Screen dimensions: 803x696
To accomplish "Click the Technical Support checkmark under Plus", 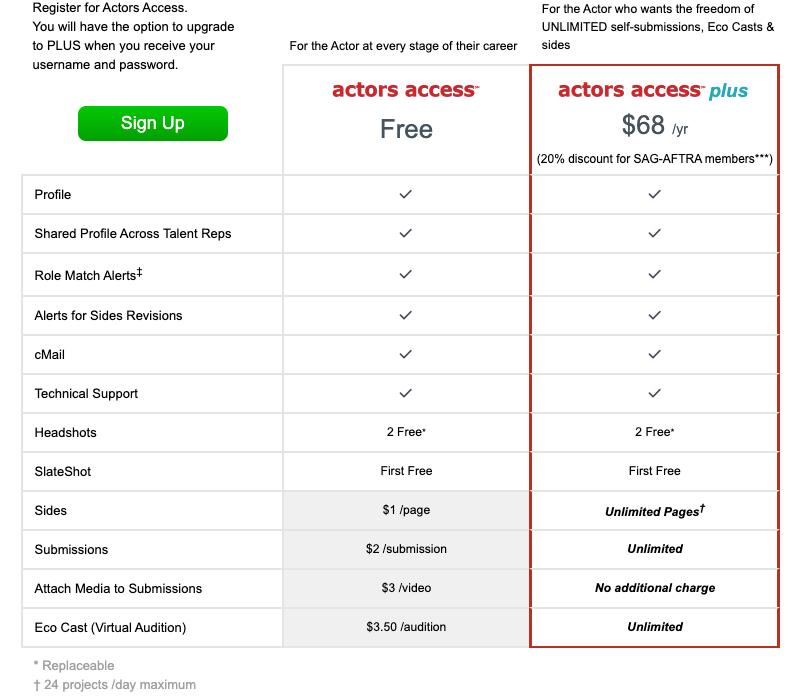I will [654, 393].
